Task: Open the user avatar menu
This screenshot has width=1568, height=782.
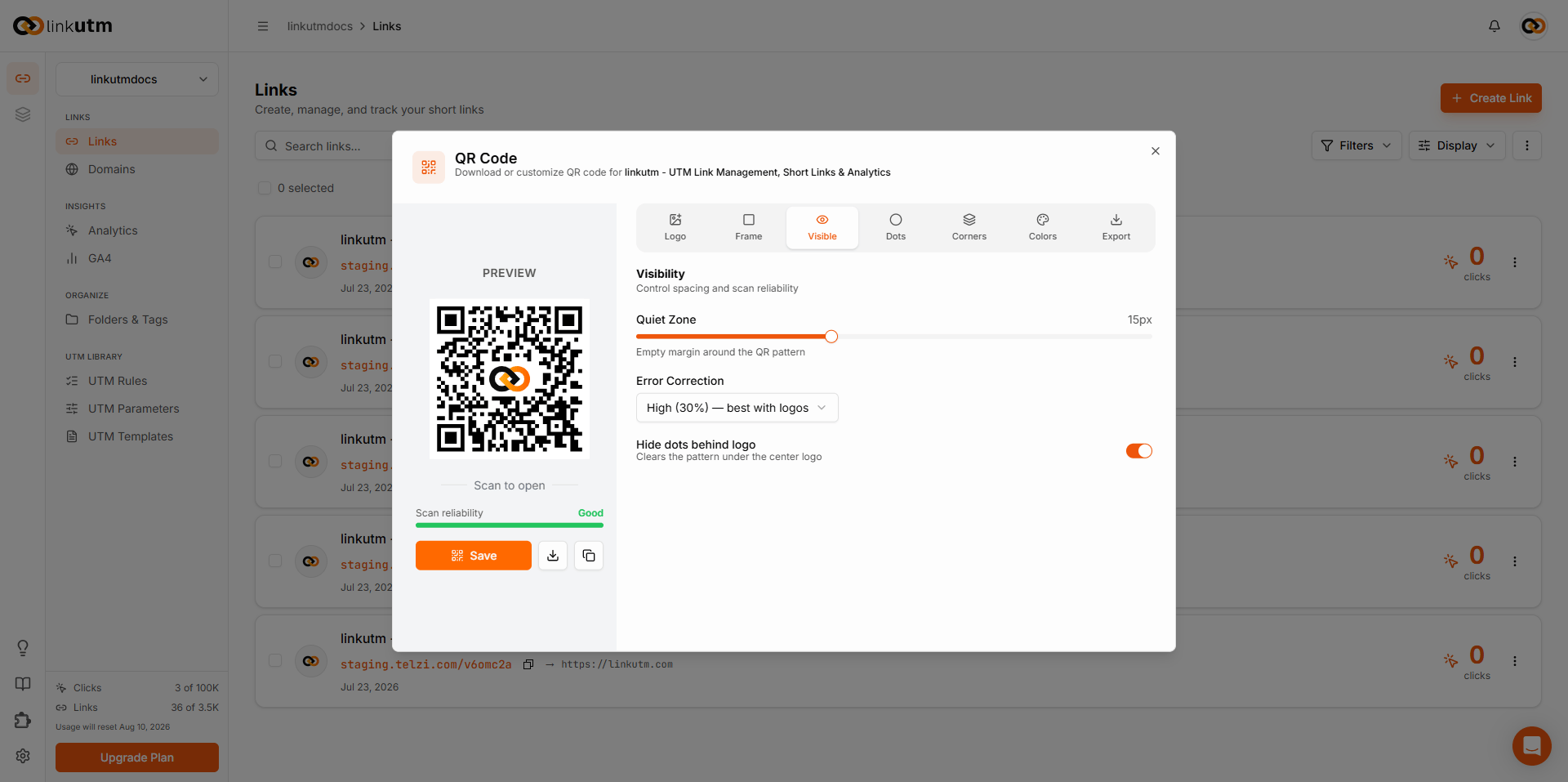Action: coord(1534,26)
